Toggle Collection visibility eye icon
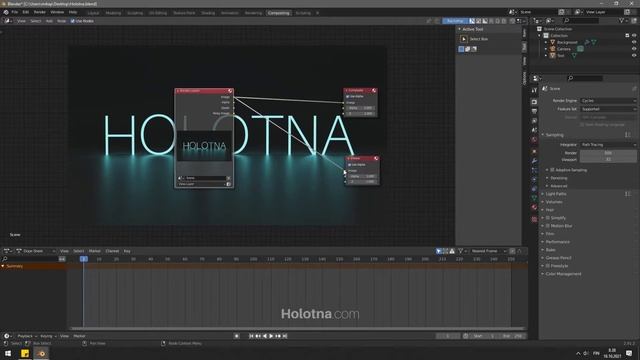 [634, 36]
